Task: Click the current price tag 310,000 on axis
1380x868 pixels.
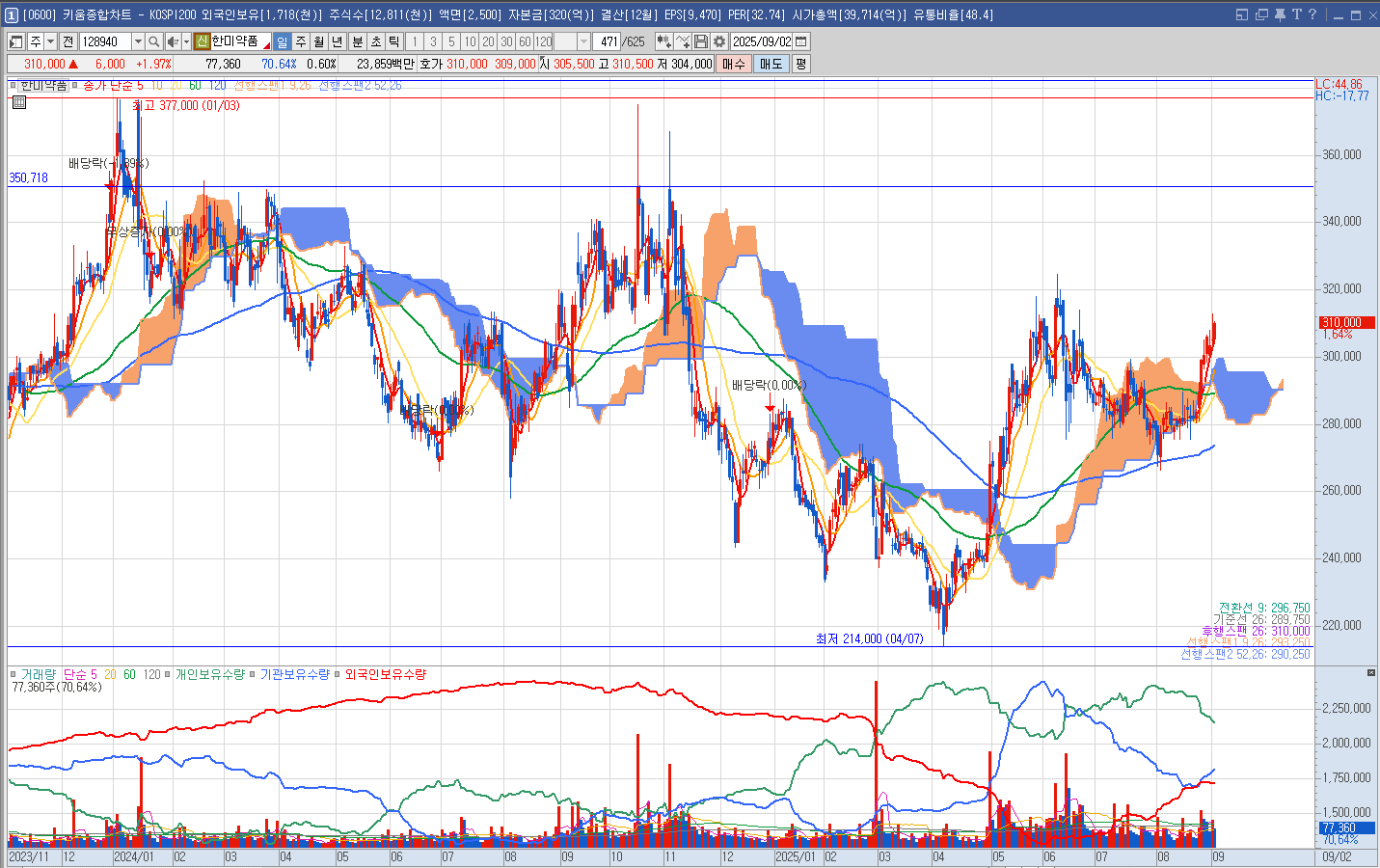Action: pos(1346,322)
